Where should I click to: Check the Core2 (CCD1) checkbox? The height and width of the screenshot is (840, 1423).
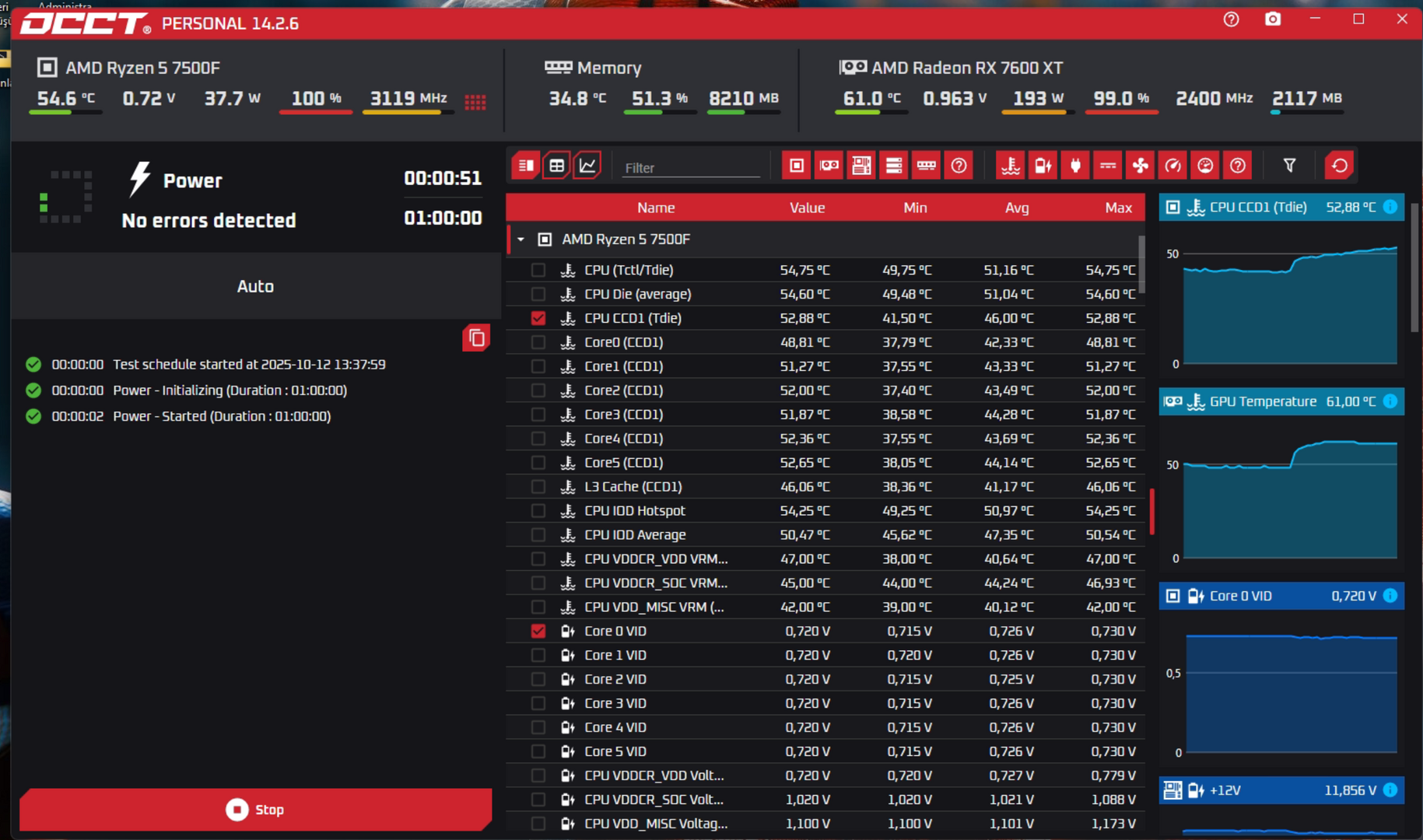coord(538,390)
